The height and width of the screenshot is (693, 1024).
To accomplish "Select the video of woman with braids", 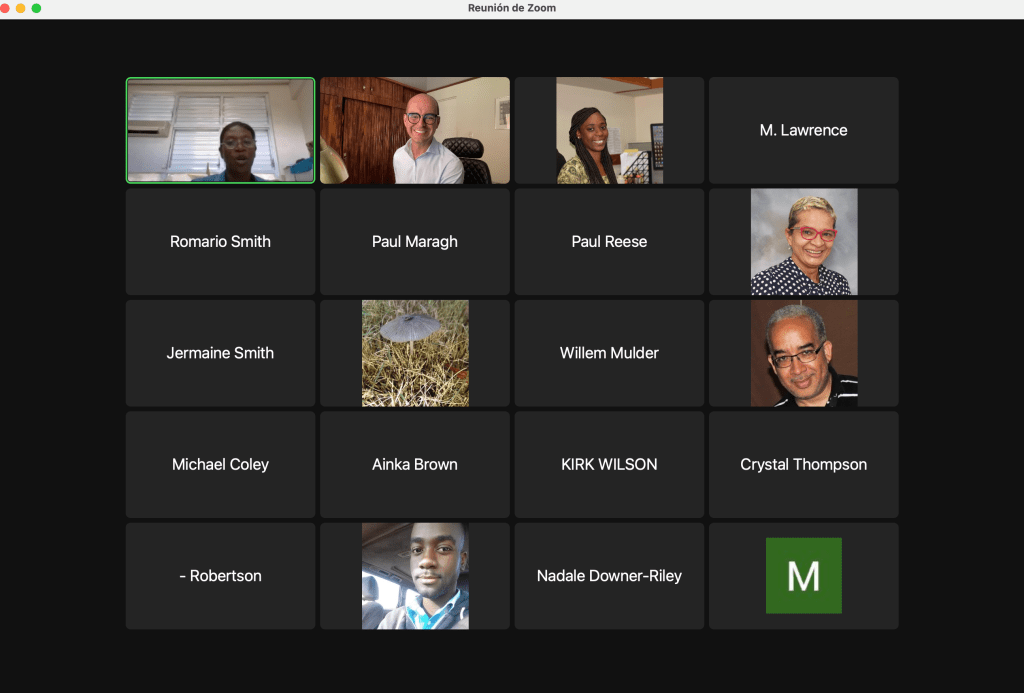I will [609, 131].
